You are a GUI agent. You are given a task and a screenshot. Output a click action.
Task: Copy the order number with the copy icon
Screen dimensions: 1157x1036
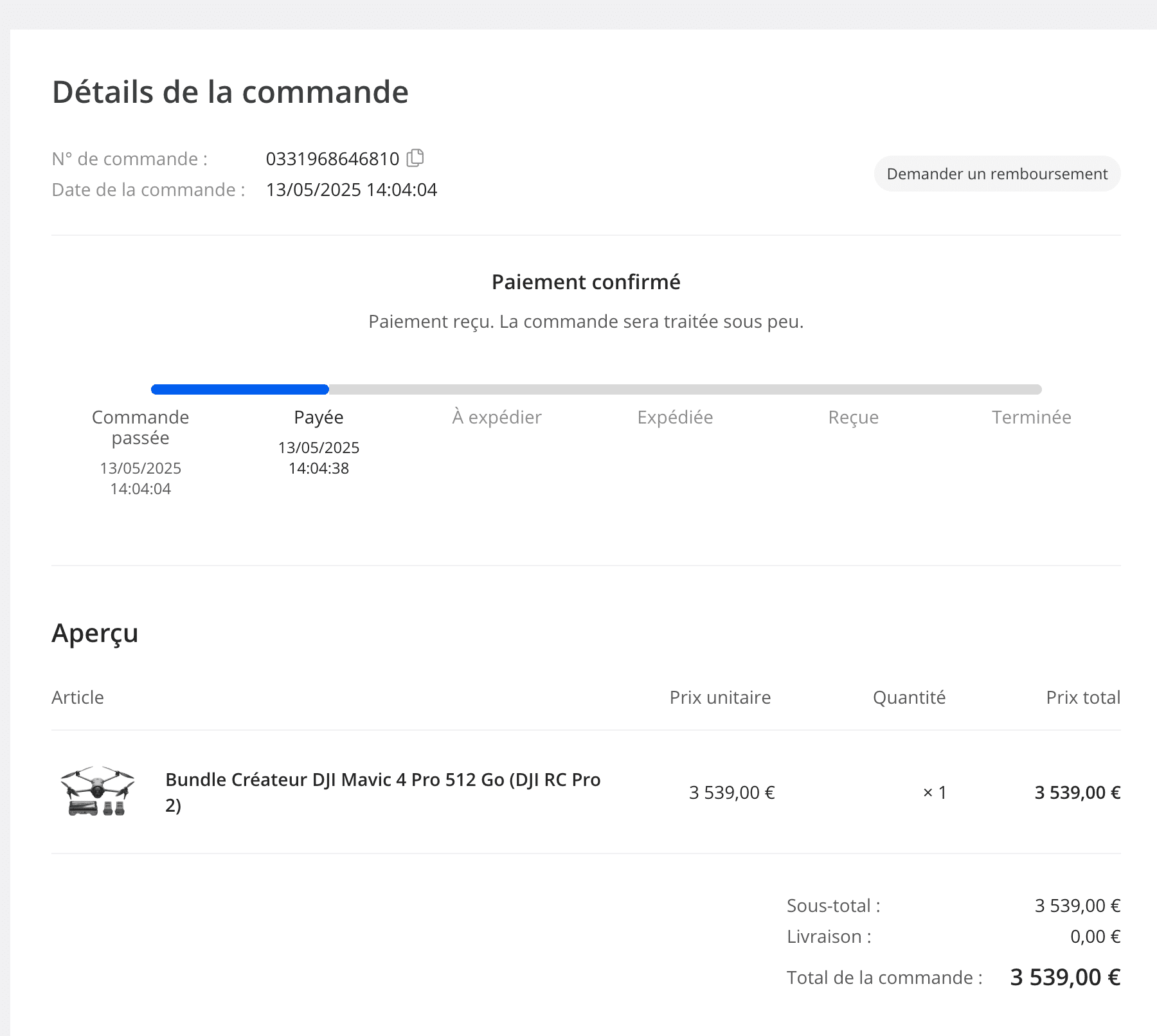415,158
